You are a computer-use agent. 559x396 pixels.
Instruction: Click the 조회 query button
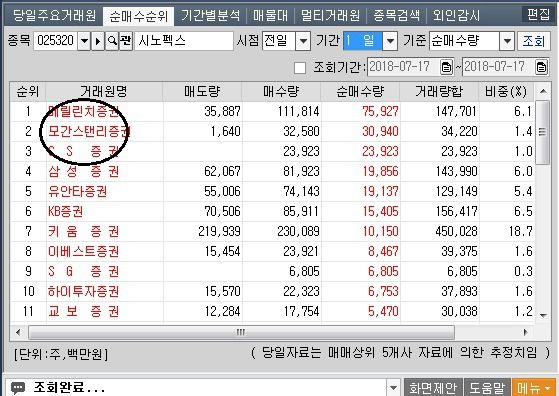point(534,41)
